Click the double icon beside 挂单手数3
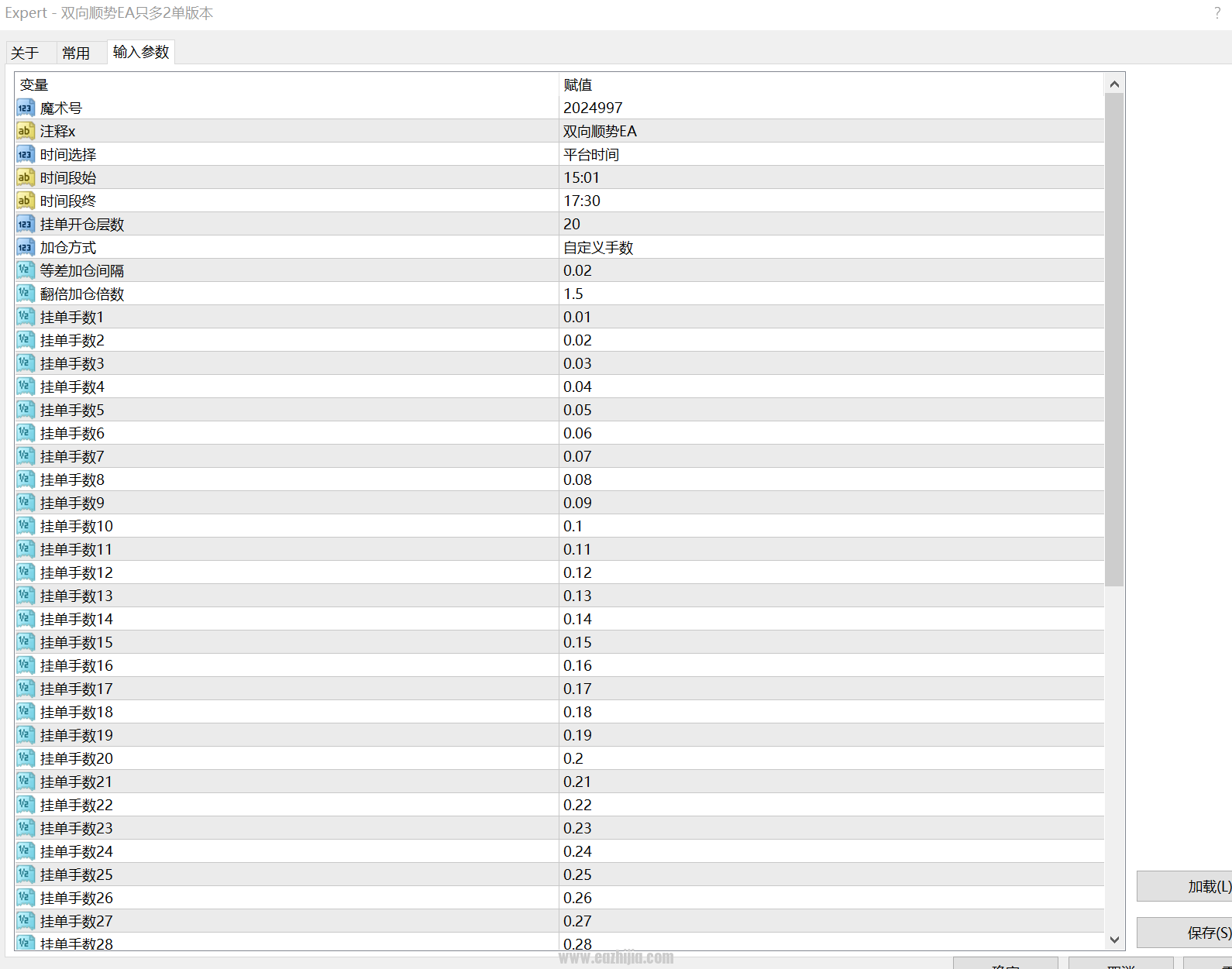Image resolution: width=1232 pixels, height=969 pixels. [x=26, y=363]
